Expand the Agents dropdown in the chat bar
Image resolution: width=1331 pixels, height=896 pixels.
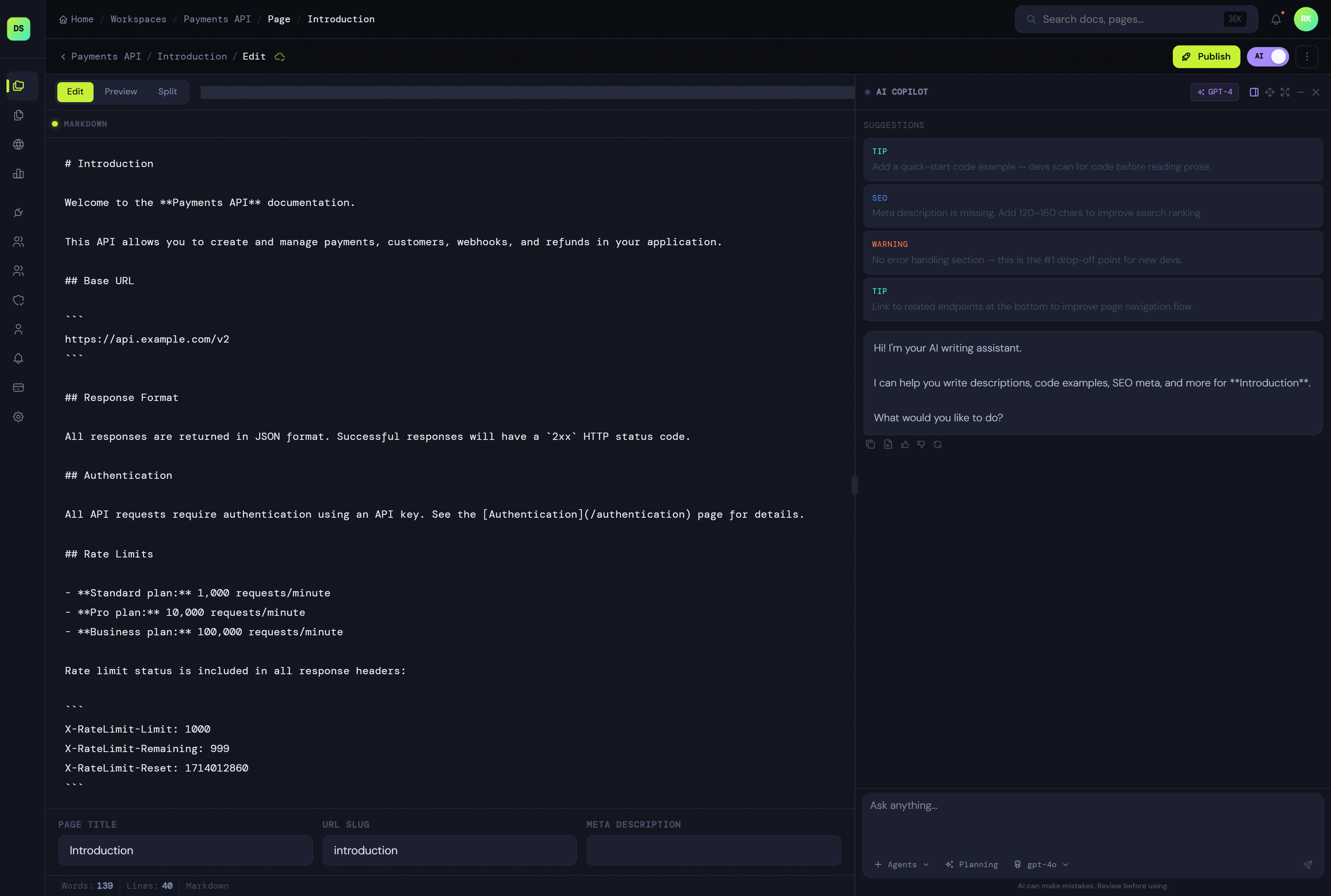[x=901, y=864]
